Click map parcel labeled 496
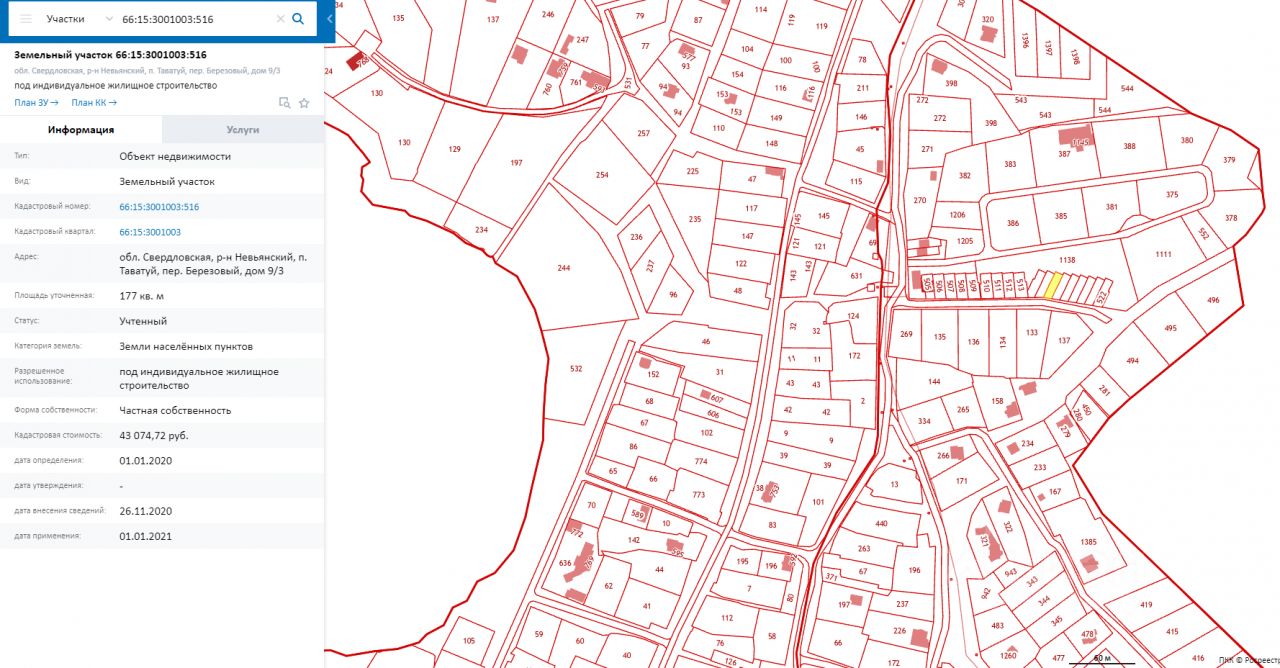Image resolution: width=1280 pixels, height=668 pixels. pos(1213,300)
